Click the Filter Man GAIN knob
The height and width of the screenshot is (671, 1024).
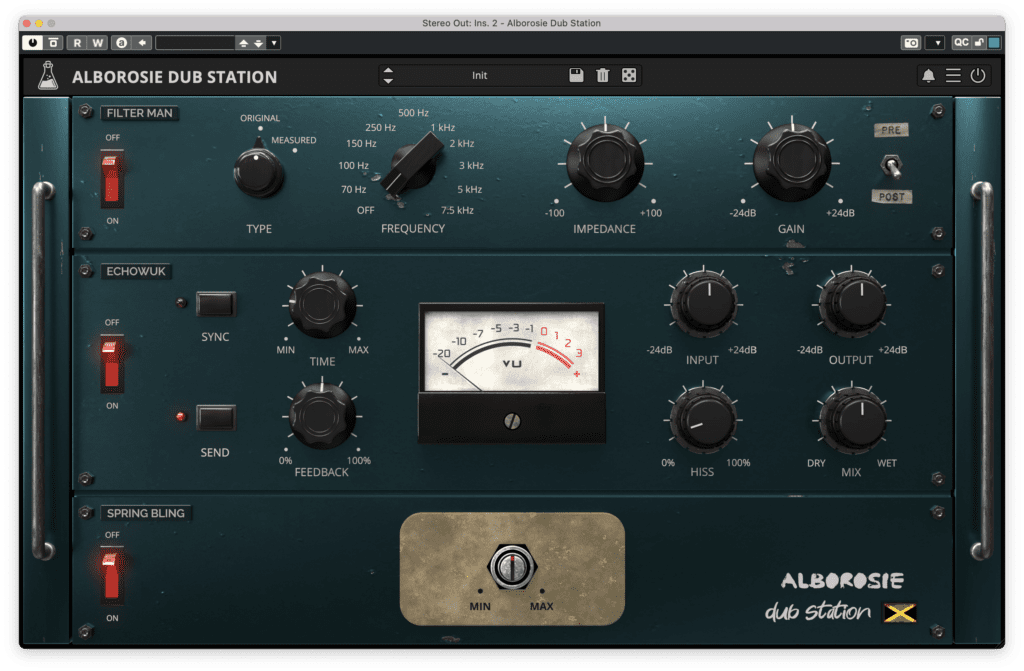(x=792, y=161)
